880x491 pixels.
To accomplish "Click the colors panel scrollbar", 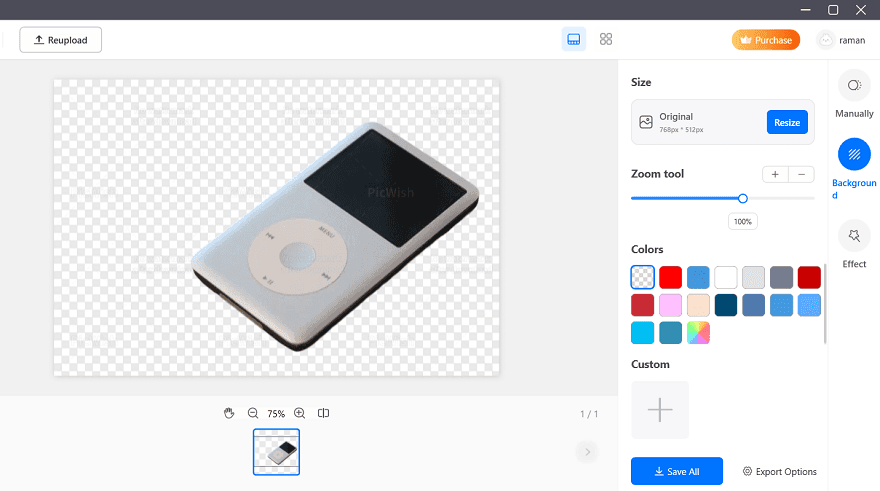I will 824,303.
